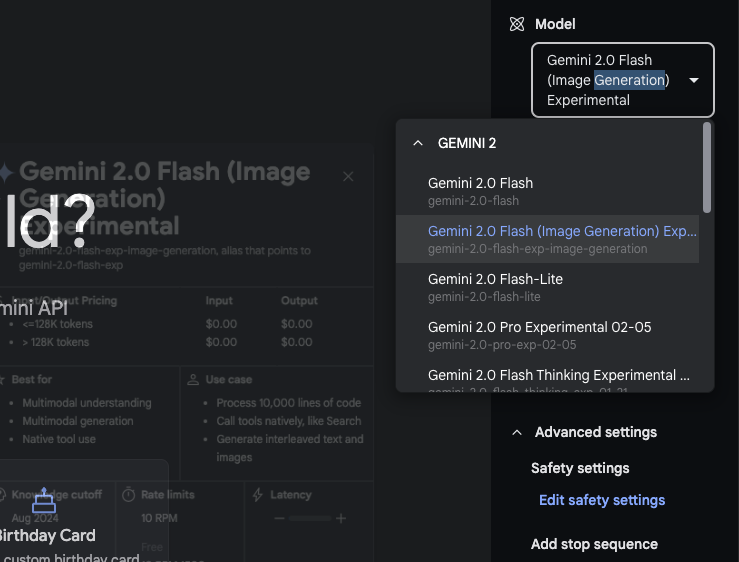Screen dimensions: 739x562
Task: Collapse the Advanced settings section
Action: [x=516, y=433]
